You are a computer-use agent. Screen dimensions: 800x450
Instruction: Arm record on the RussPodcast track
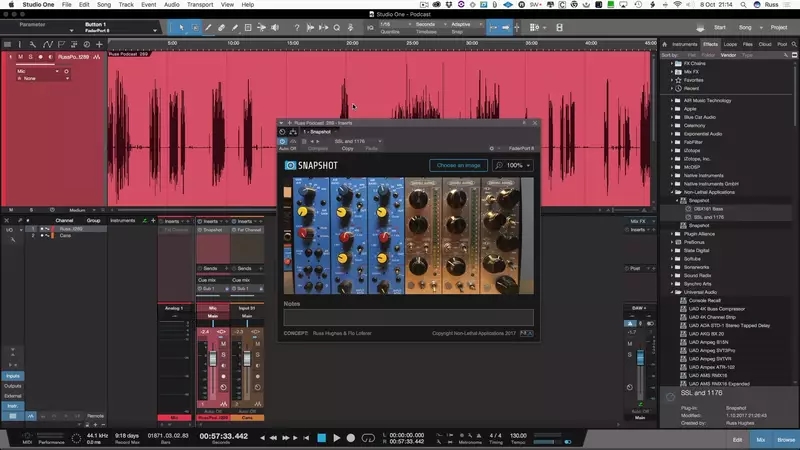tap(41, 57)
